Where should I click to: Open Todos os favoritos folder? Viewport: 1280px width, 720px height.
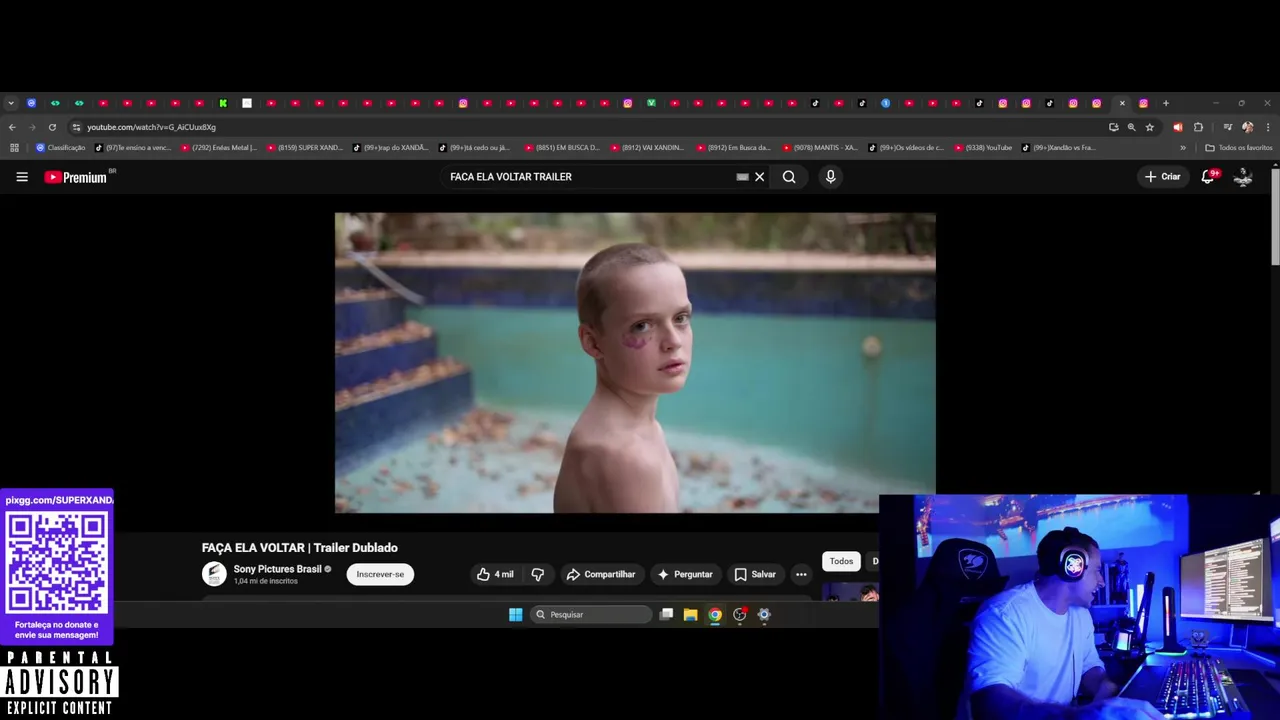click(x=1239, y=148)
